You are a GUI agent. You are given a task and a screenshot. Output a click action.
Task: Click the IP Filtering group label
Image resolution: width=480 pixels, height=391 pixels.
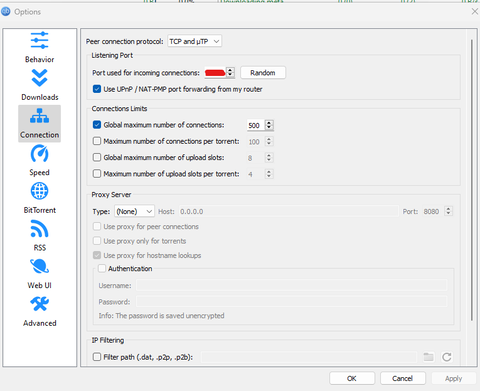pos(108,340)
